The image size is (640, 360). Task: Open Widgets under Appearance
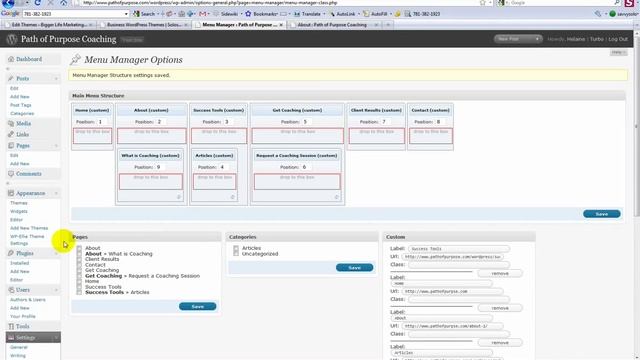(x=19, y=211)
